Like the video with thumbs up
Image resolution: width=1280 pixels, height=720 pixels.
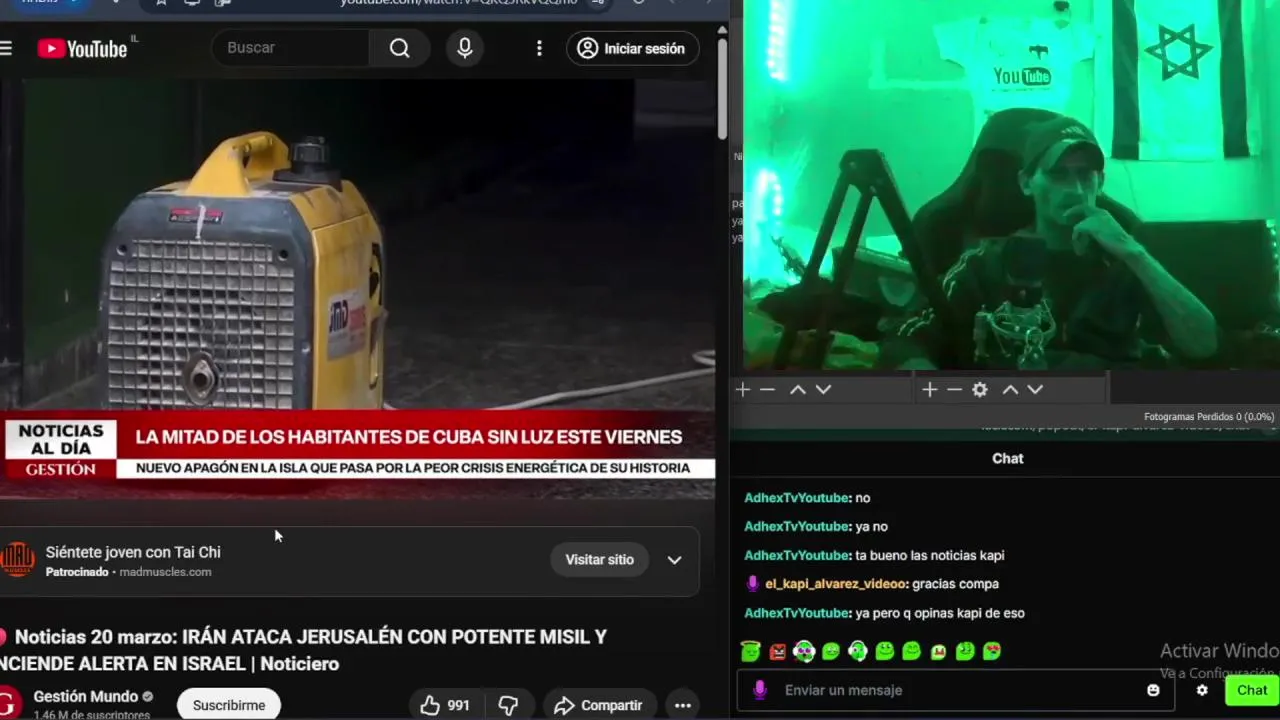tap(445, 705)
